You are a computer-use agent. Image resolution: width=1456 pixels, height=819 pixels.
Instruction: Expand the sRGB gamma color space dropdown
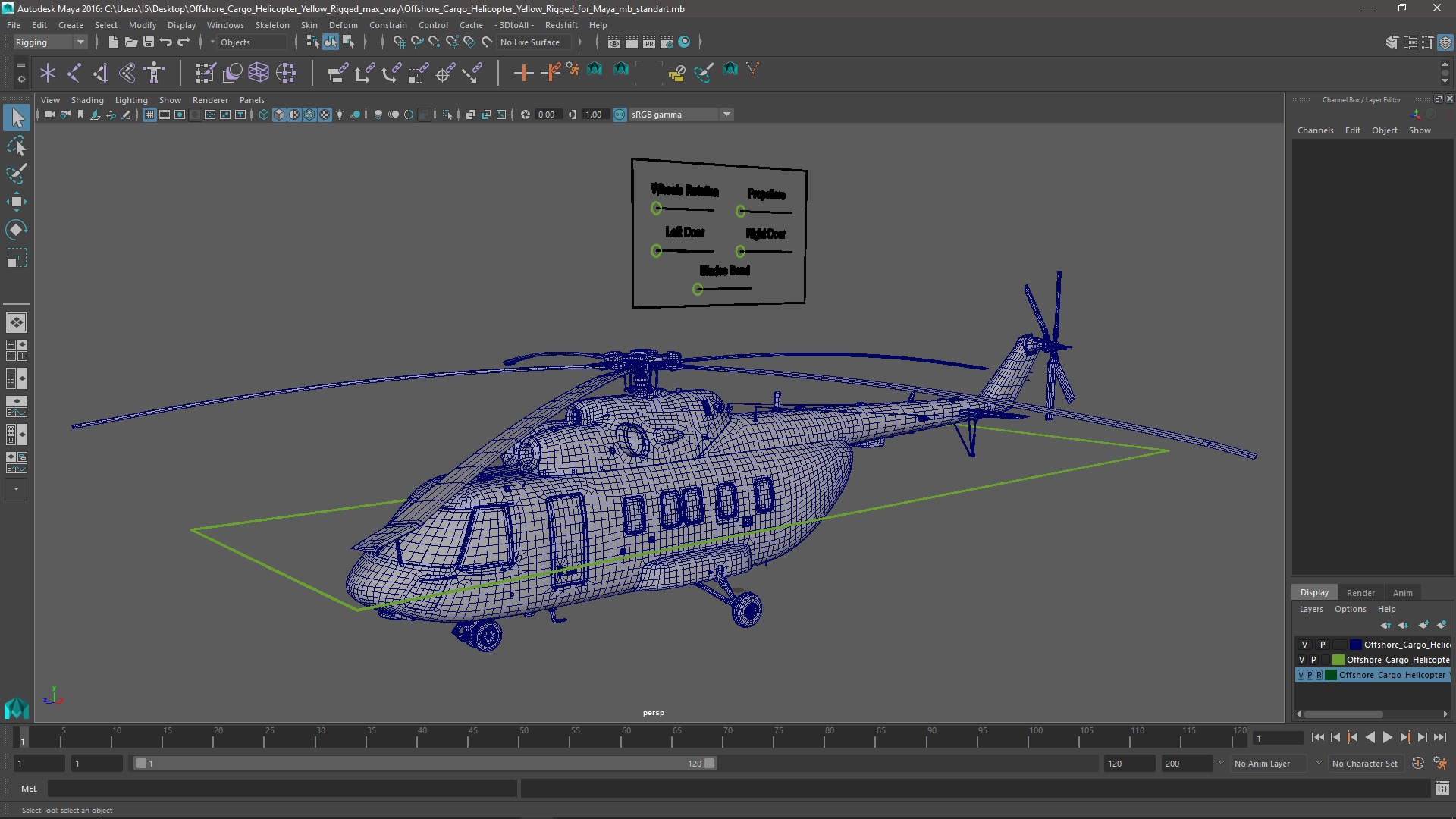click(726, 115)
